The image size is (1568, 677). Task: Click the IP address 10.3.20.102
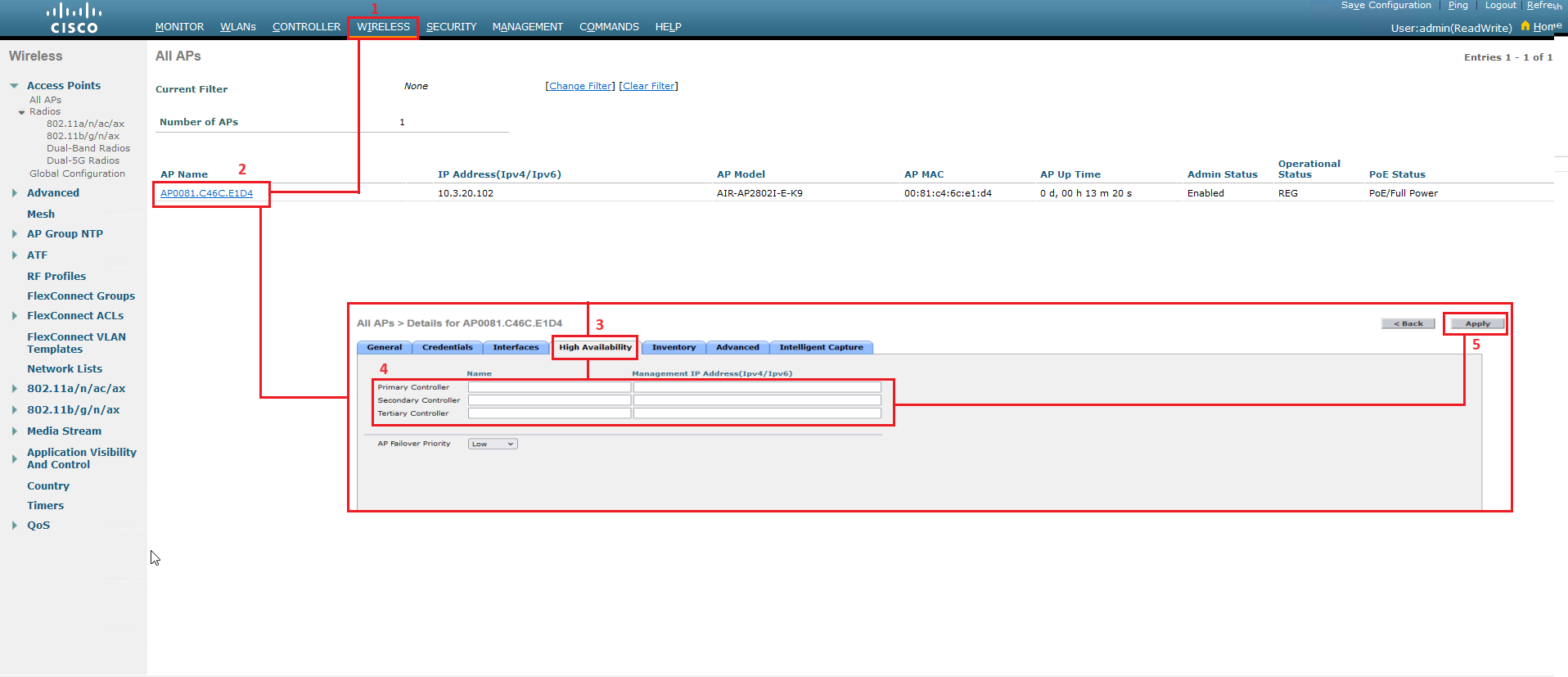tap(466, 193)
